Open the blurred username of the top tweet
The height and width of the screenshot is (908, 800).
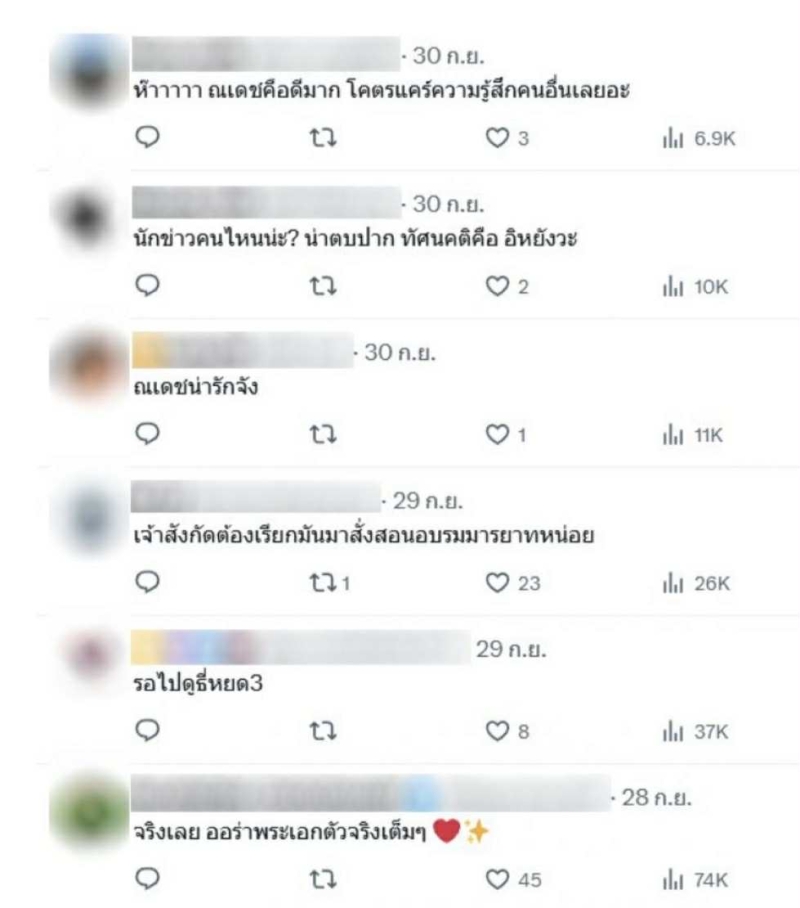click(x=266, y=54)
